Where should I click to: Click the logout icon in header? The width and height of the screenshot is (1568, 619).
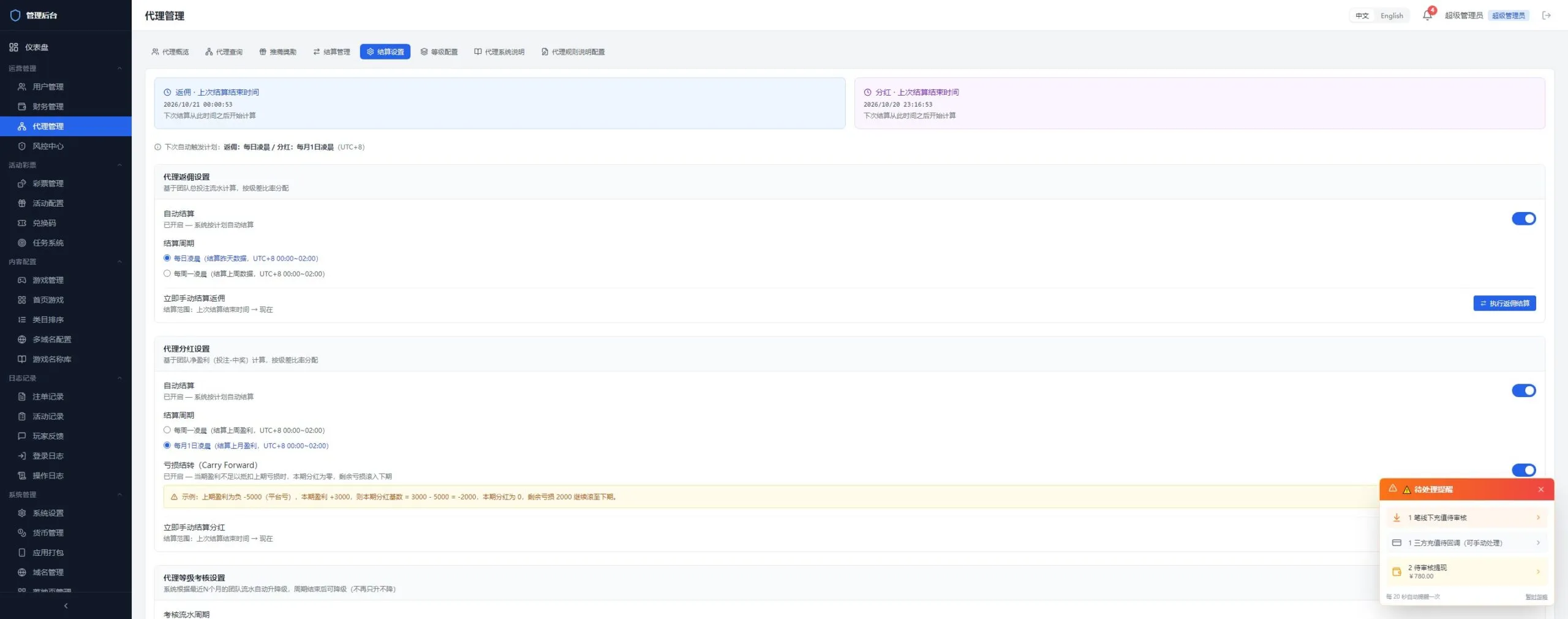(x=1547, y=15)
